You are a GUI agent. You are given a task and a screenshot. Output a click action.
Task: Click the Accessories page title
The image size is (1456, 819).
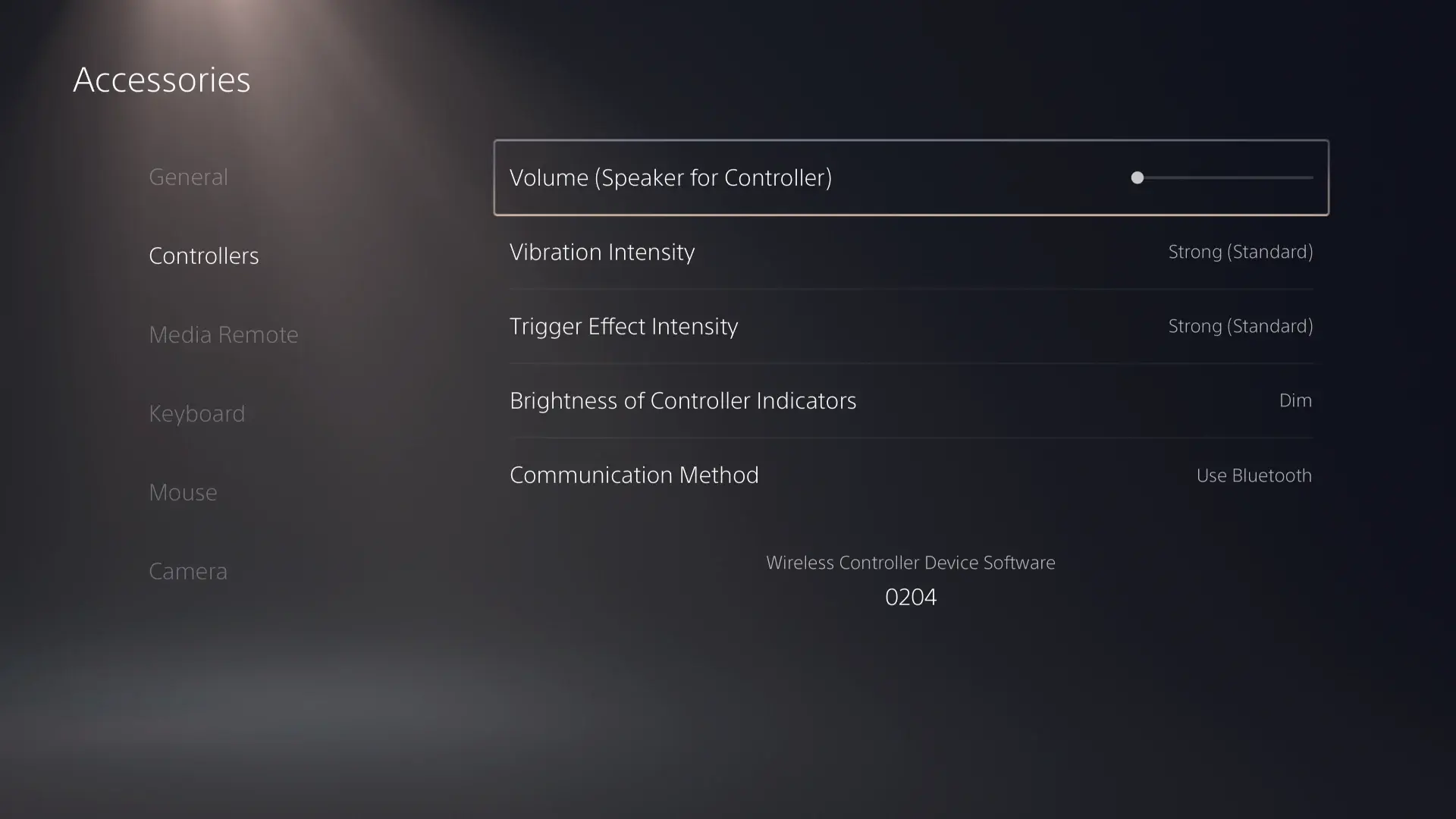tap(162, 80)
